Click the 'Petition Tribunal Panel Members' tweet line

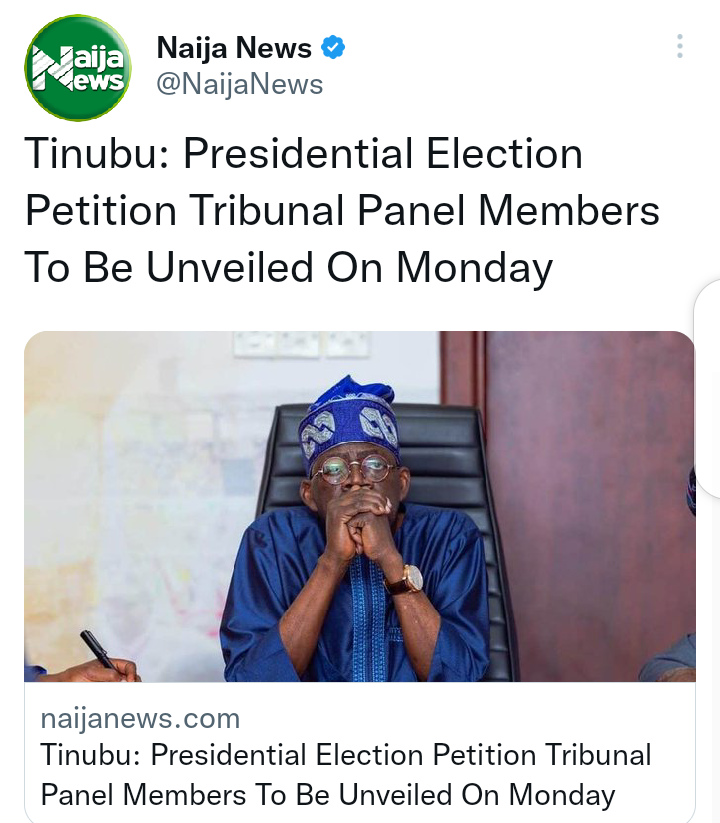tap(342, 210)
